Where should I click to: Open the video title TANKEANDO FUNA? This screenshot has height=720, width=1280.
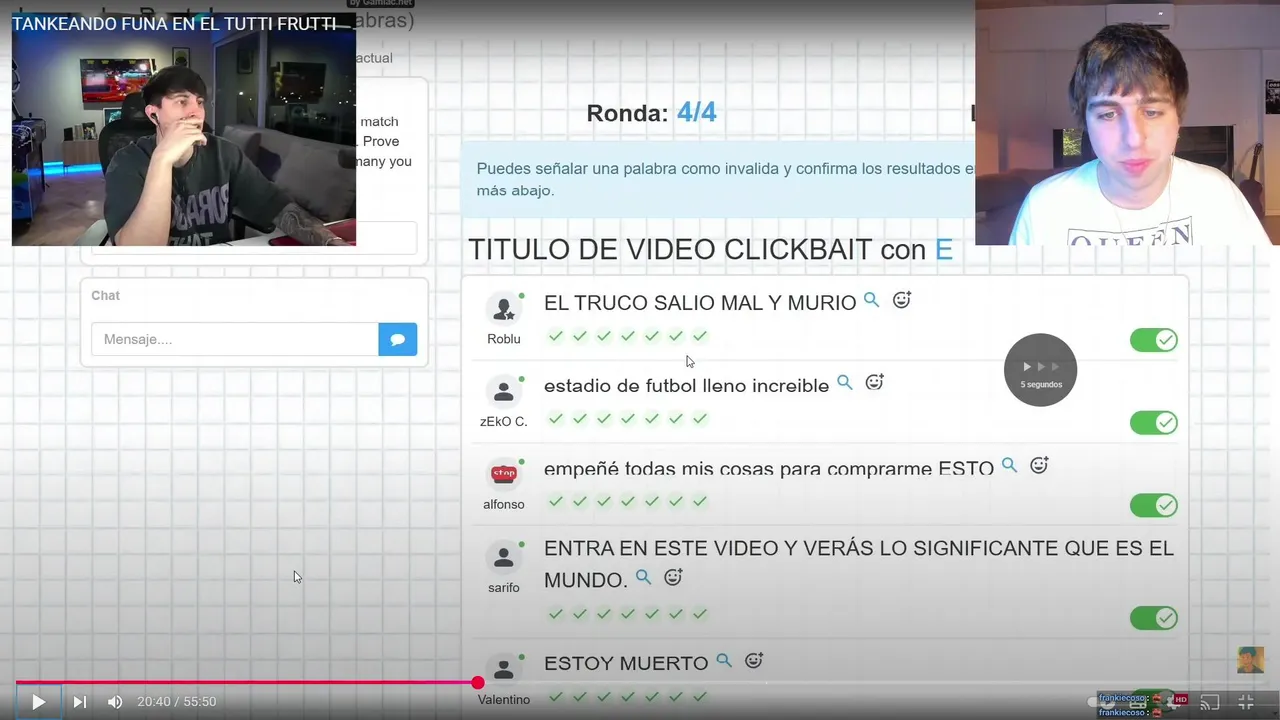pos(174,24)
